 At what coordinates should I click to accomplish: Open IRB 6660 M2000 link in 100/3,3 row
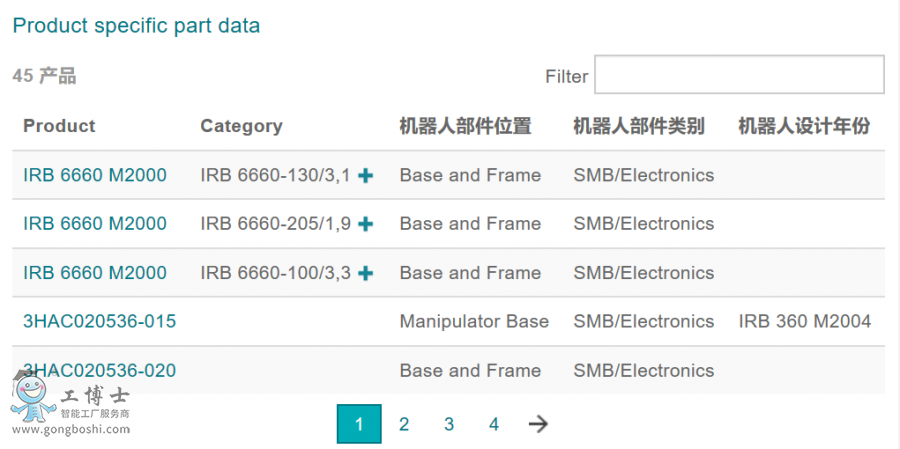(x=95, y=273)
